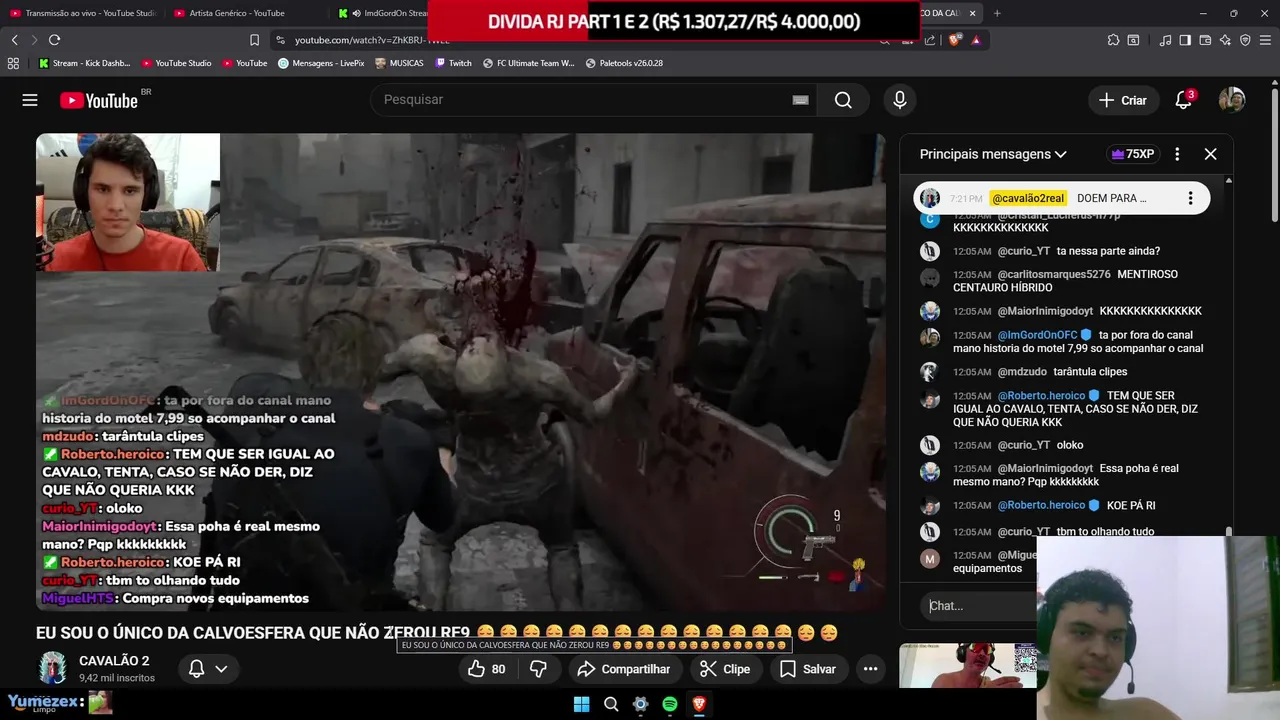Open Twitch bookmark
The width and height of the screenshot is (1280, 720).
[453, 63]
